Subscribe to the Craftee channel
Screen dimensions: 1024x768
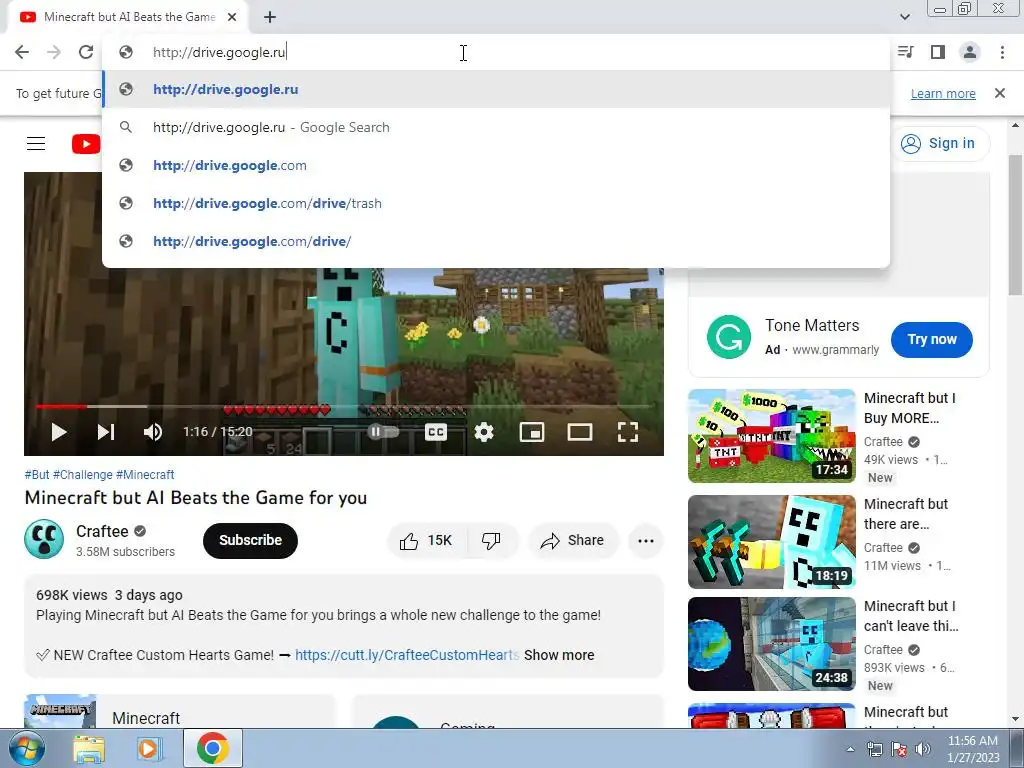pyautogui.click(x=250, y=540)
